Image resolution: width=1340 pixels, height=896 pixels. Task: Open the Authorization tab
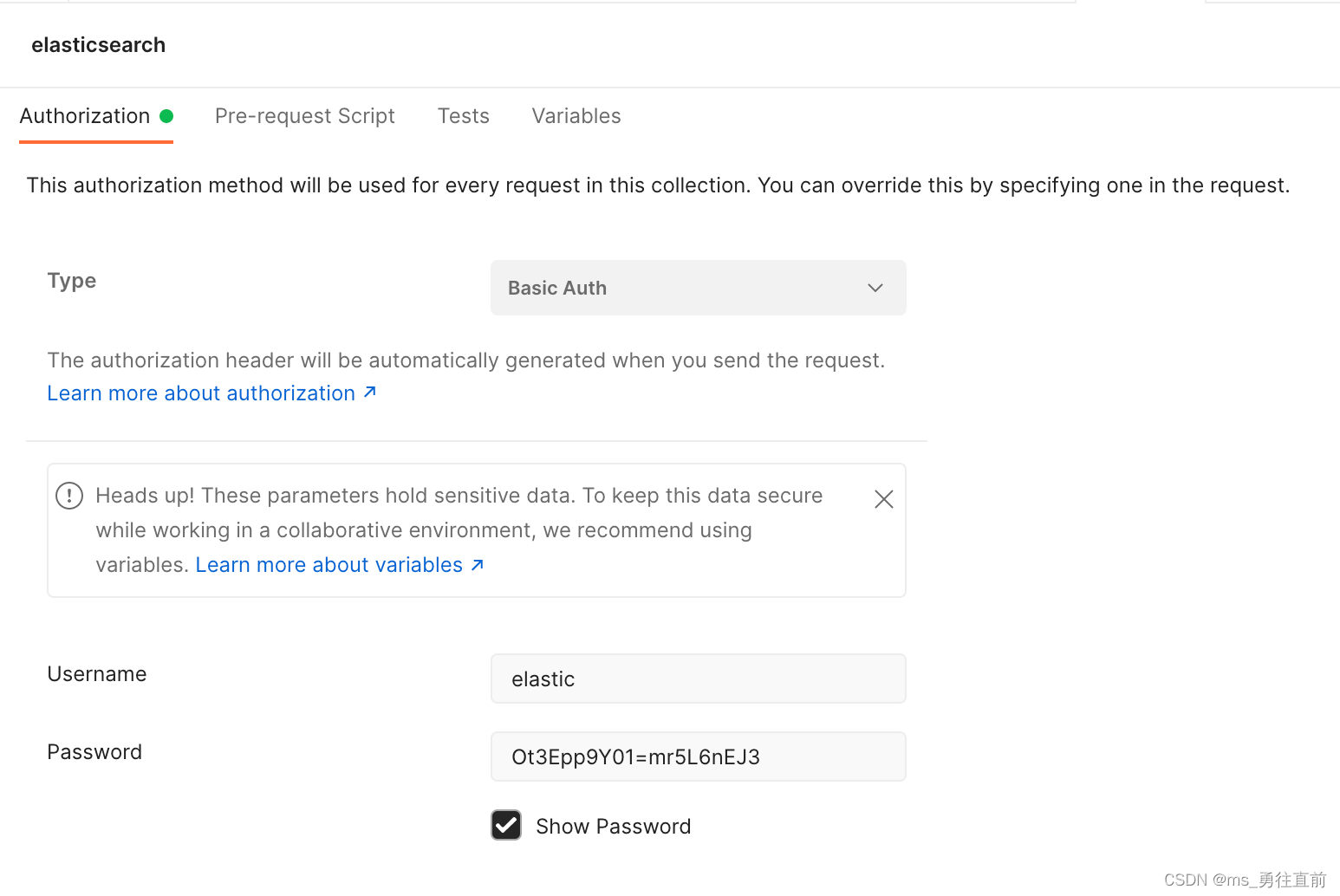95,116
